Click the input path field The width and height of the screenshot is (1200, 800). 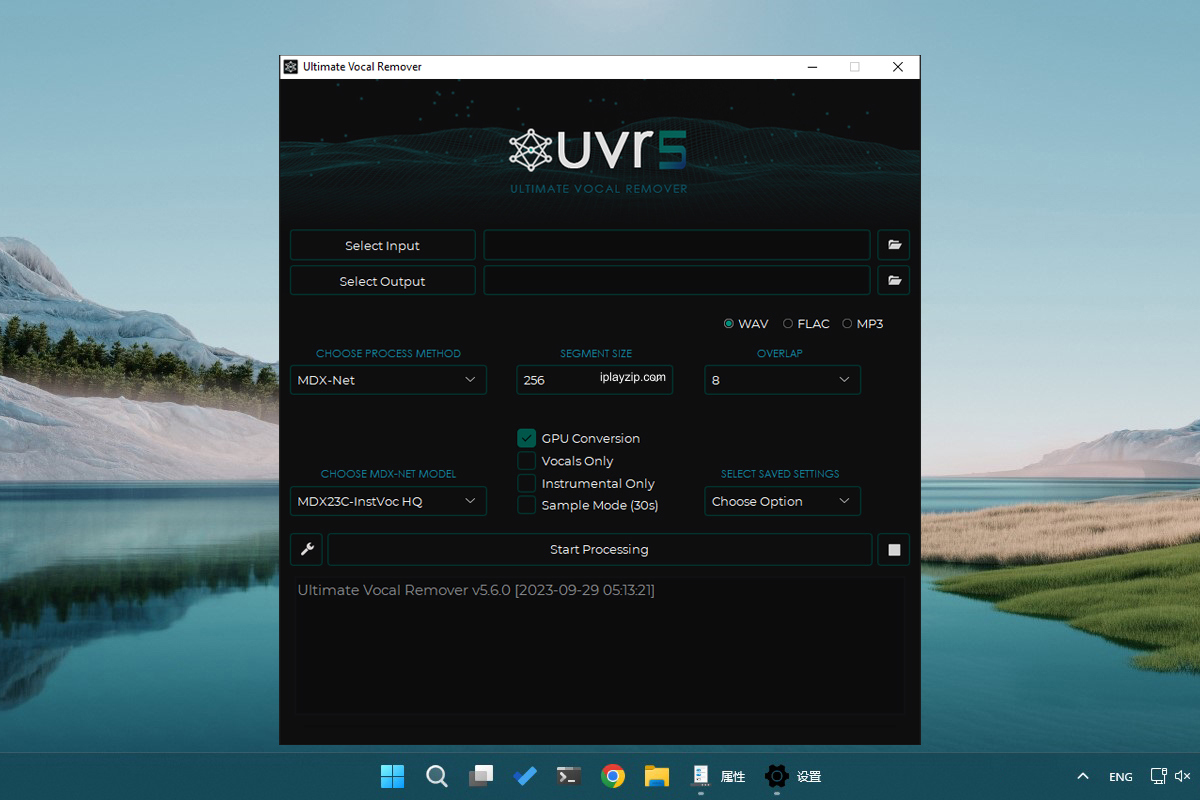click(677, 245)
